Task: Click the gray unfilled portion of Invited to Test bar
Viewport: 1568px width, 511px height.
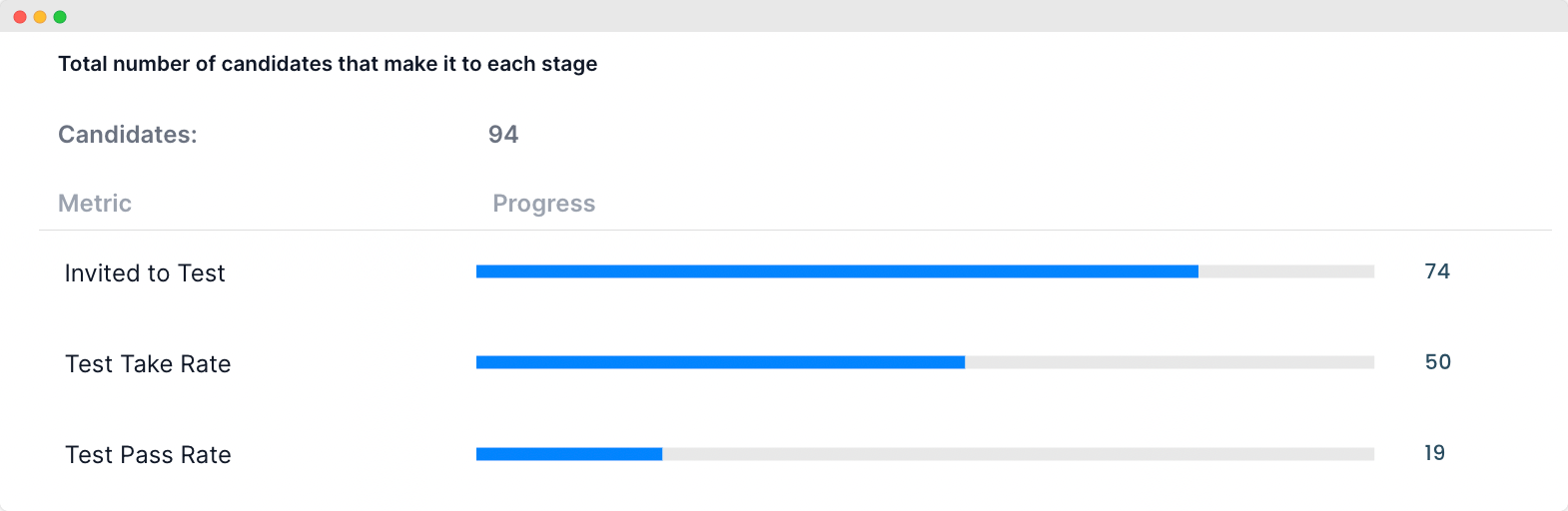Action: pyautogui.click(x=1286, y=271)
